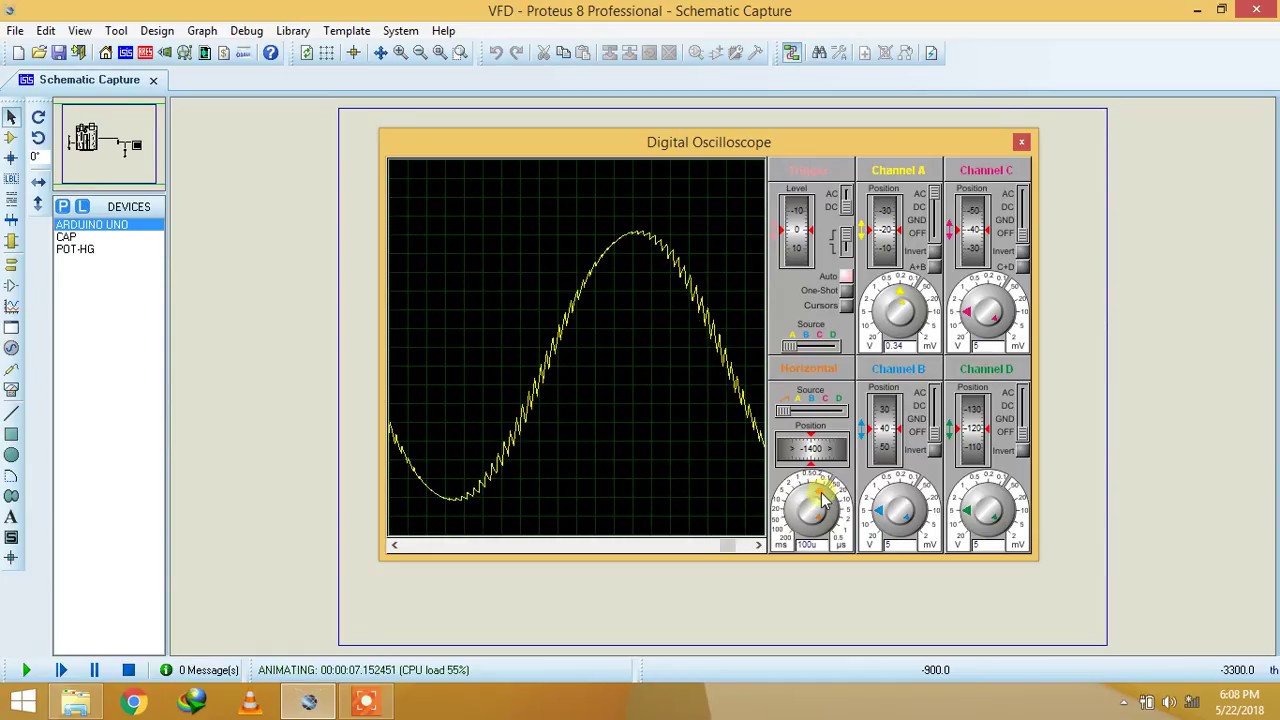Image resolution: width=1280 pixels, height=720 pixels.
Task: Toggle the oscilloscope Auto trigger button
Action: tap(846, 276)
